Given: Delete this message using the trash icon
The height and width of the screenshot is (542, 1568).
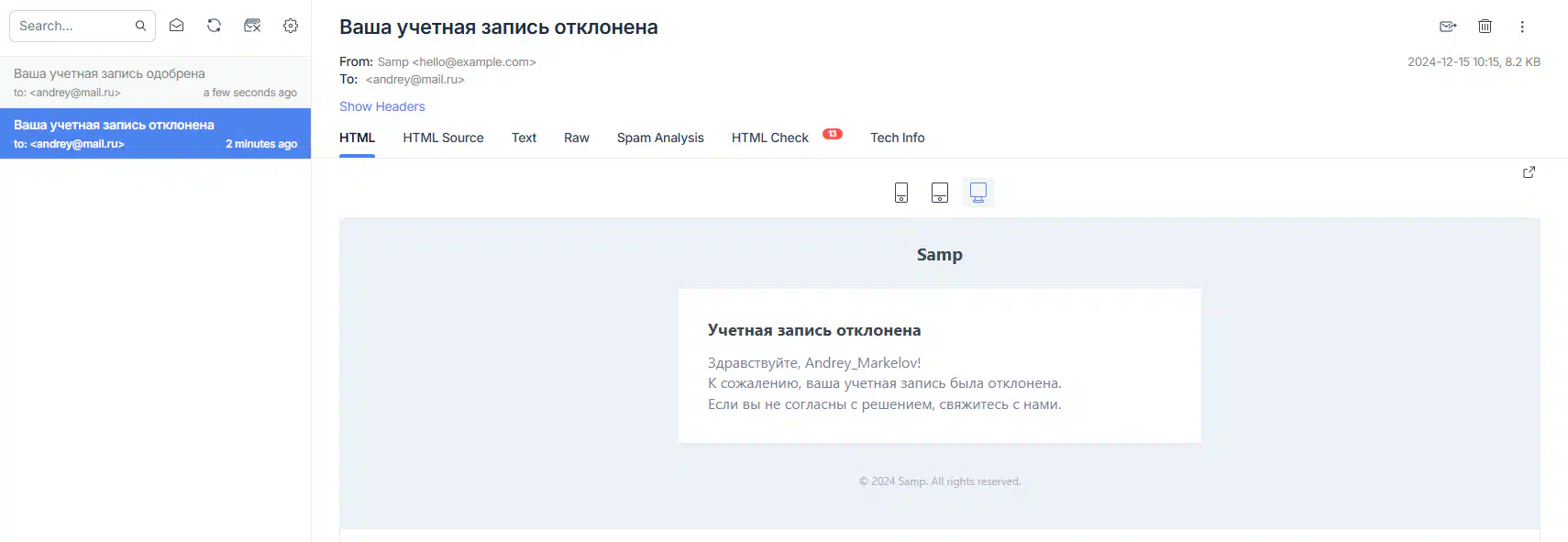Looking at the screenshot, I should 1485,27.
